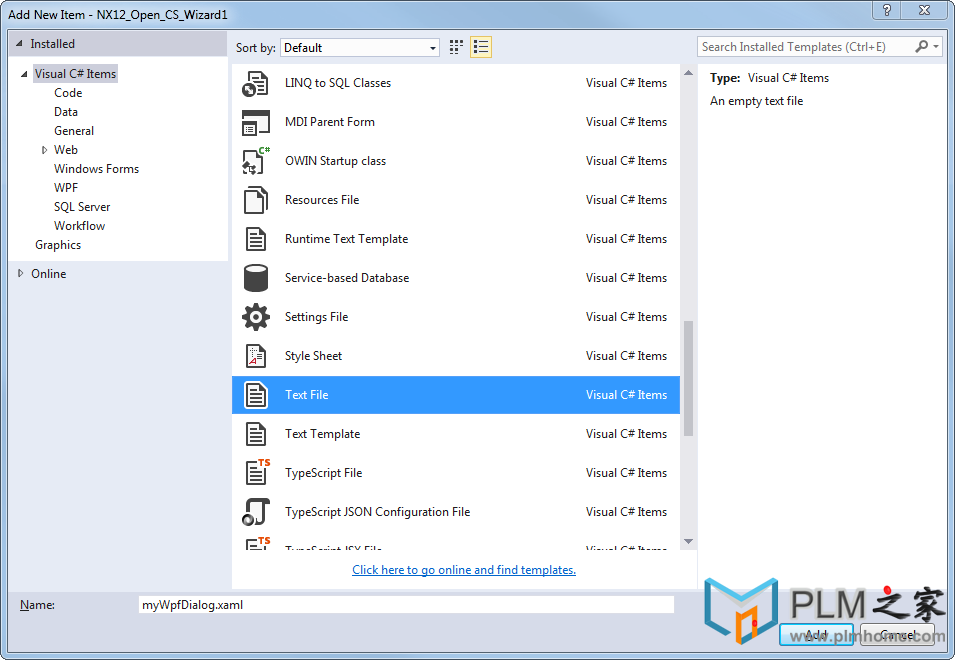The image size is (955, 660).
Task: Collapse the Visual C# Items node
Action: tap(24, 74)
